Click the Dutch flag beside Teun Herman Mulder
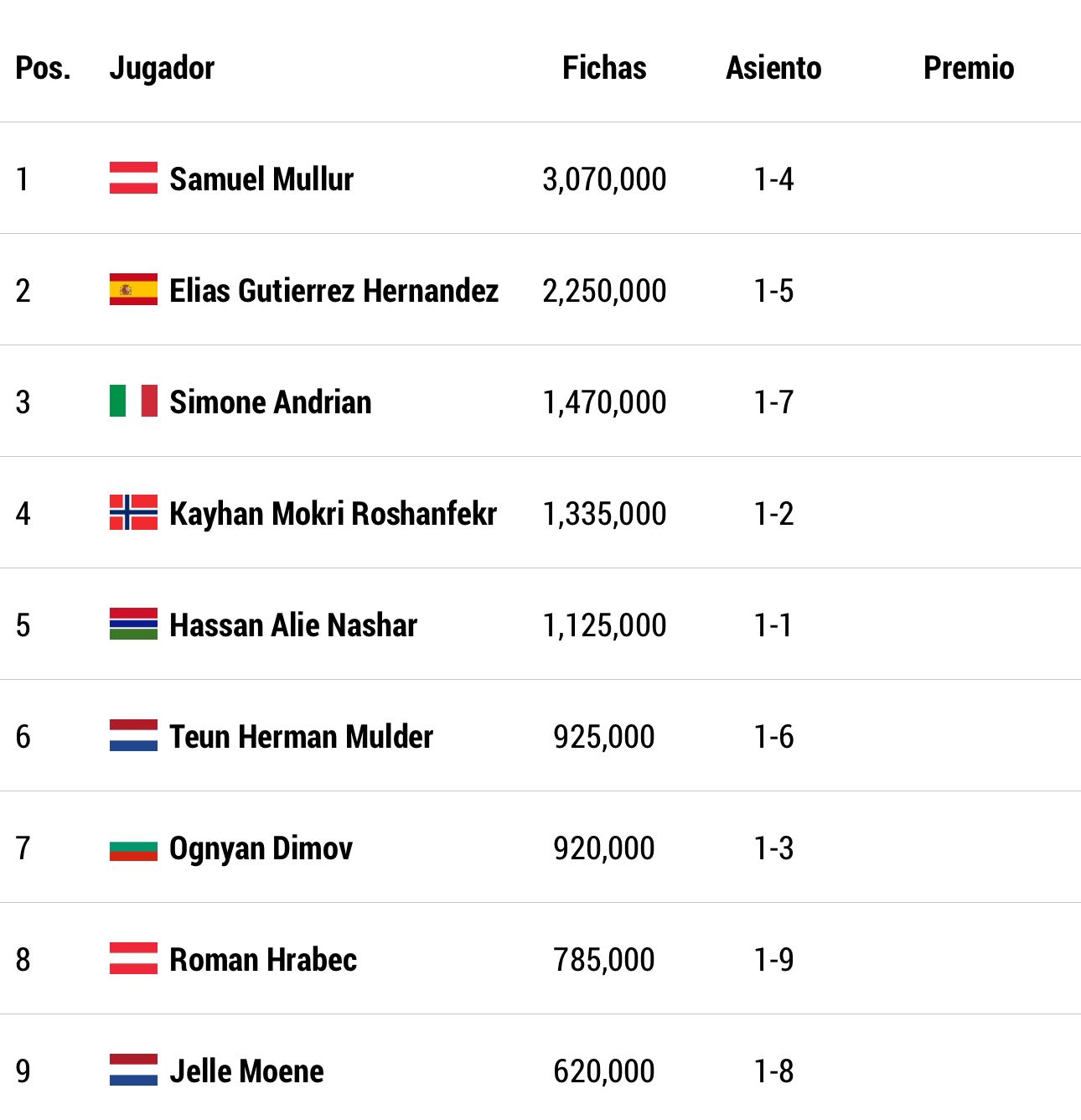Image resolution: width=1081 pixels, height=1120 pixels. (x=133, y=735)
